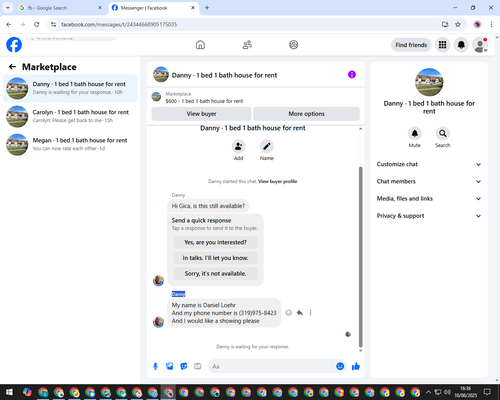Reply to Danny's message arrow icon
Viewport: 500px width, 400px height.
[300, 313]
